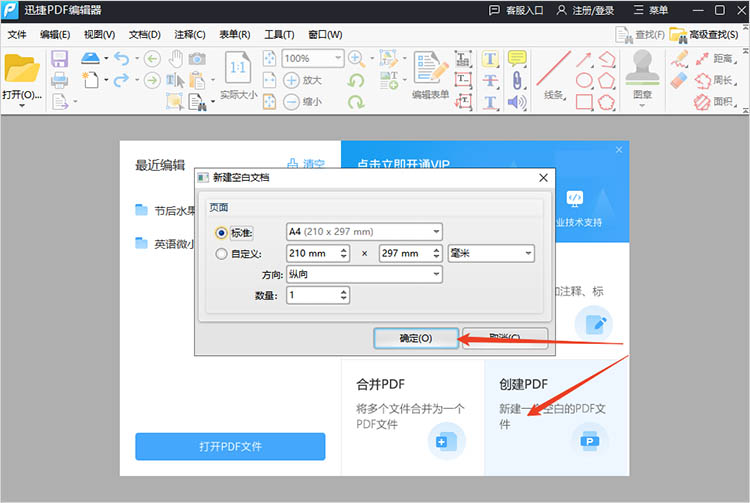
Task: Expand the scanner options dropdown arrow
Action: coord(106,59)
